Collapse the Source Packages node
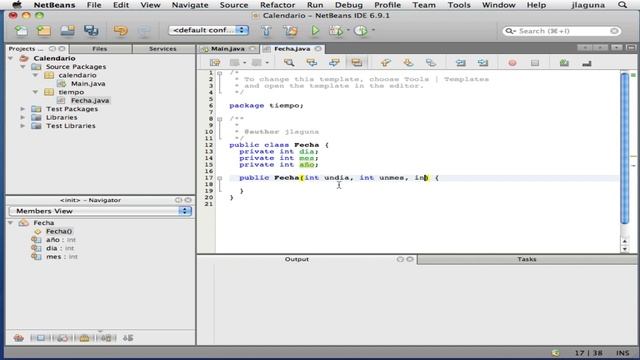Viewport: 640px width, 360px height. [x=23, y=67]
